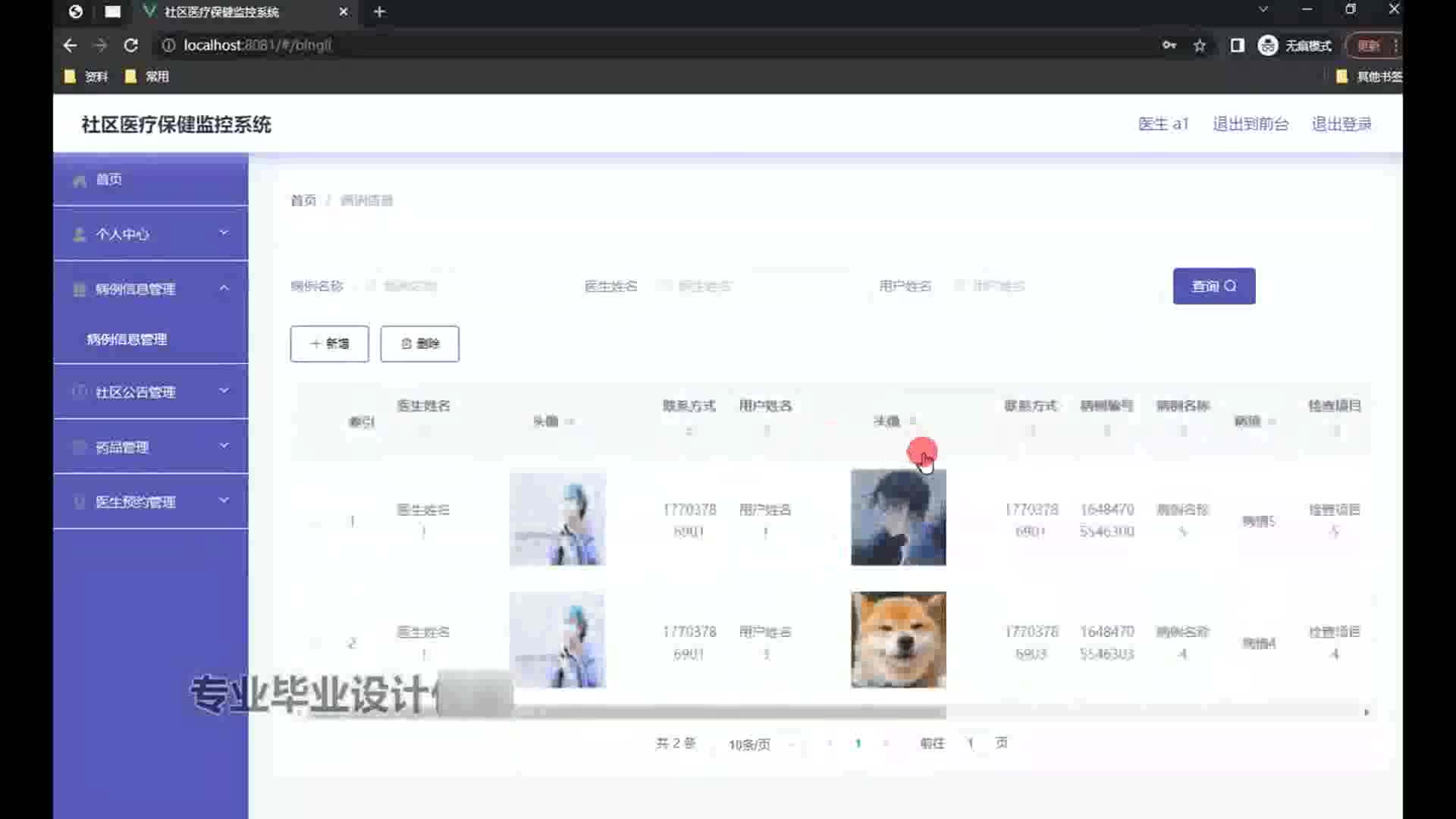Bookmark this page with the star icon

(x=1200, y=45)
